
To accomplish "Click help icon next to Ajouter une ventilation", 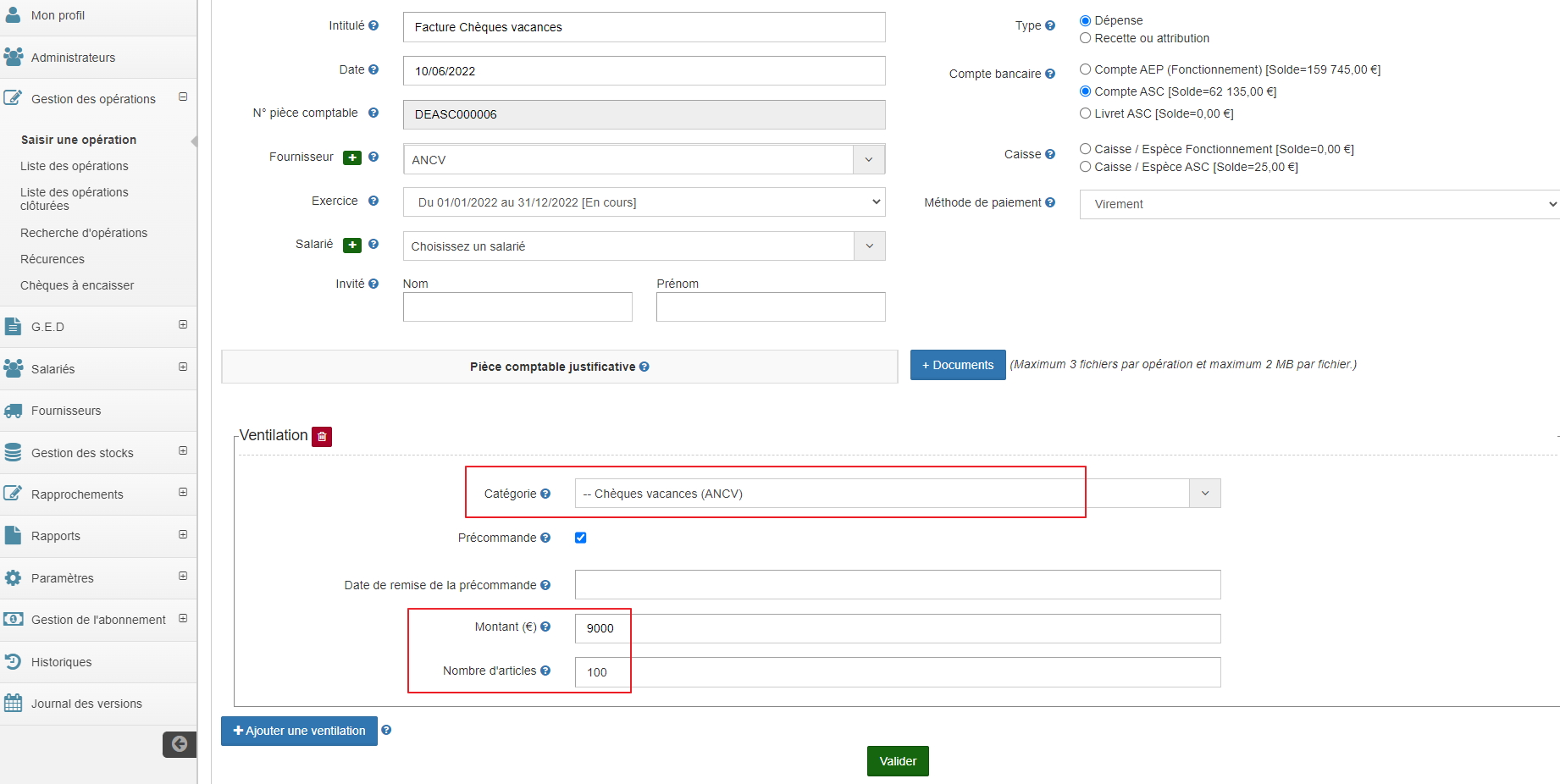I will [386, 730].
